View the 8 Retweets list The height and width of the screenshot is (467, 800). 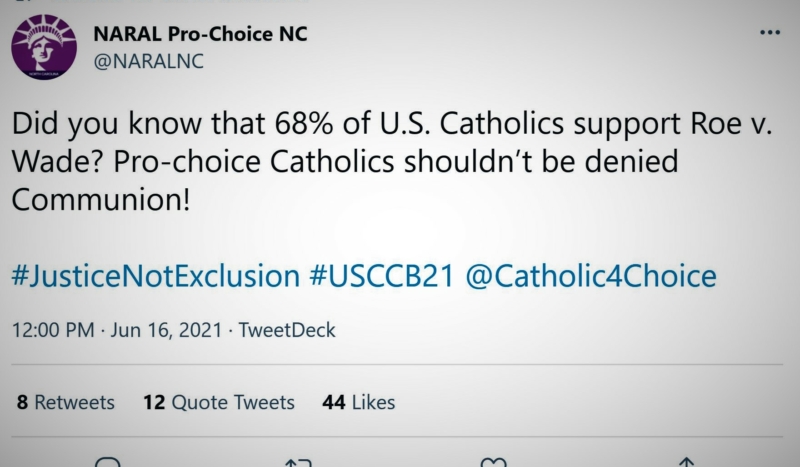[65, 402]
